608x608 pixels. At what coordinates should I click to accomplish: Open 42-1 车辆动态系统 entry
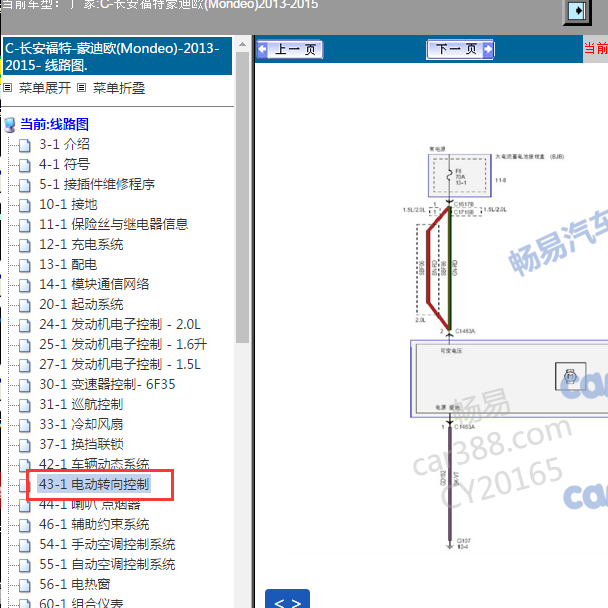tap(94, 464)
